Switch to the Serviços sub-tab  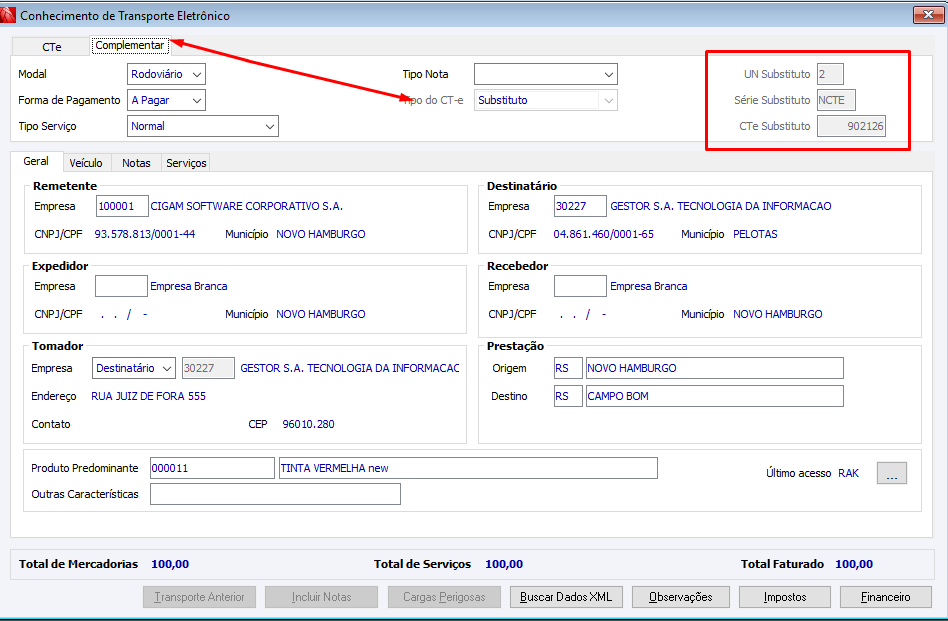(x=186, y=163)
